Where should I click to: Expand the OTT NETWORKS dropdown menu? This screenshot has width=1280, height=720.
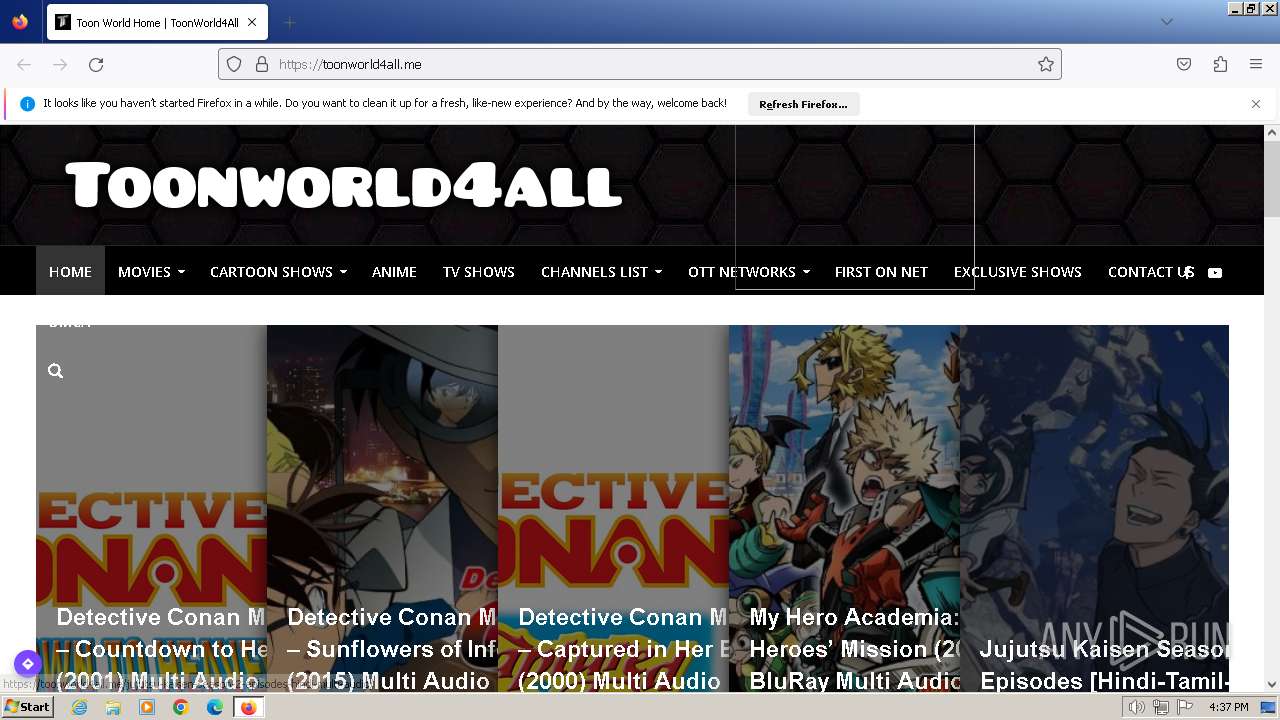point(748,271)
